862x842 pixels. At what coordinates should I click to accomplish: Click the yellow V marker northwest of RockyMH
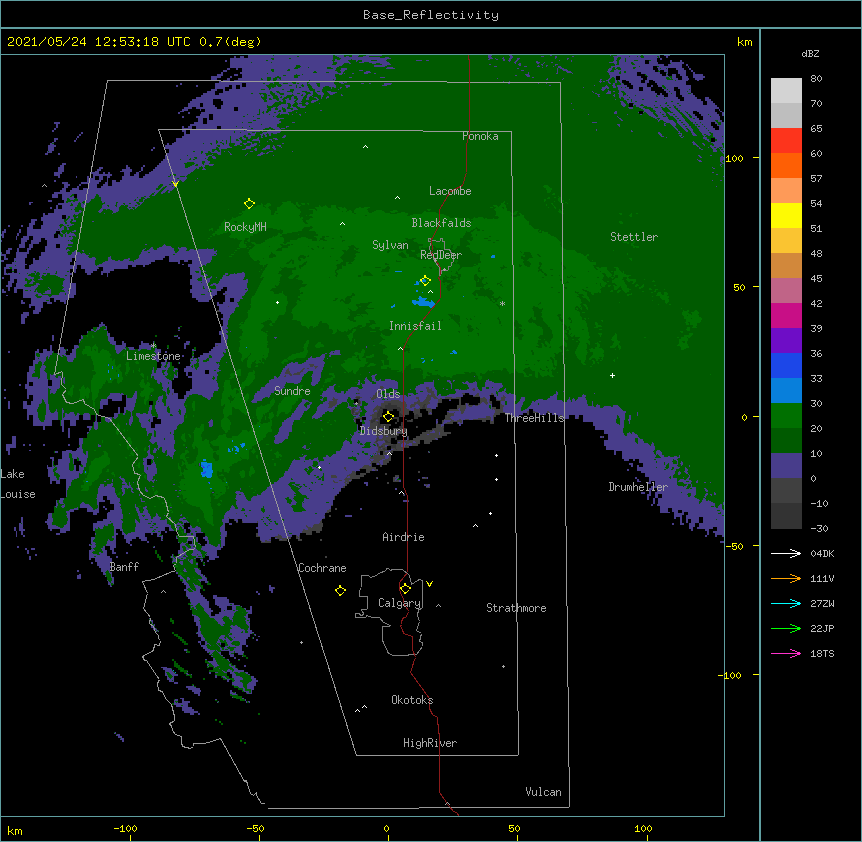(x=175, y=184)
